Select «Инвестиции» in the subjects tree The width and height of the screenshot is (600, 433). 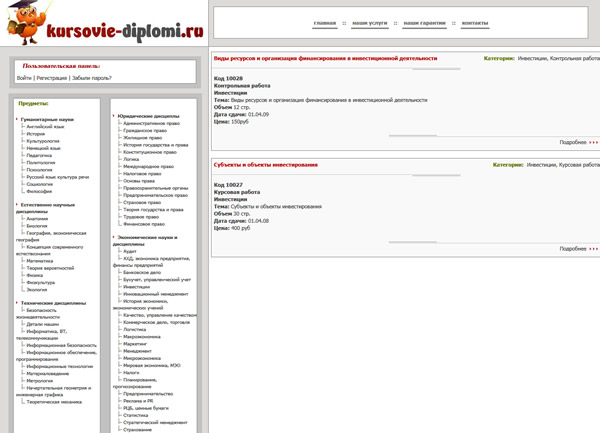coord(137,287)
